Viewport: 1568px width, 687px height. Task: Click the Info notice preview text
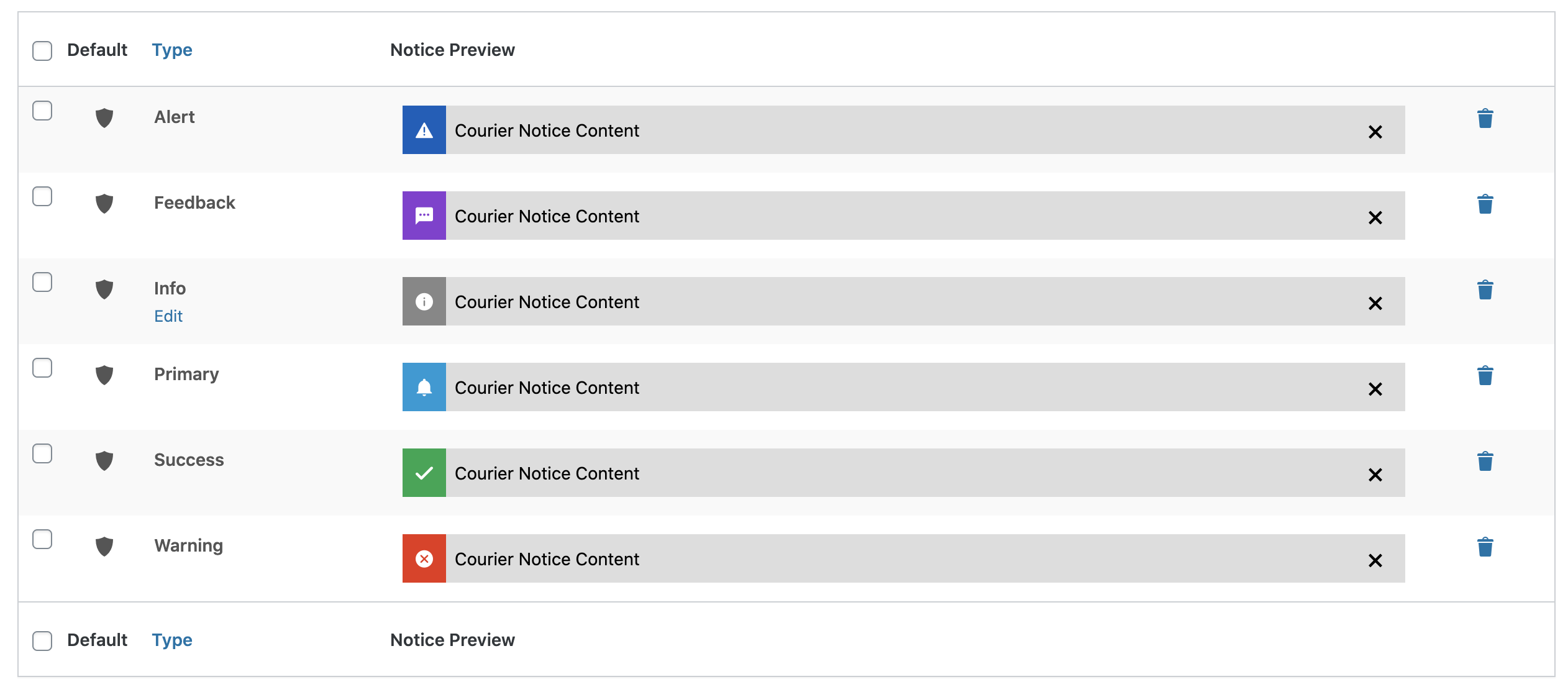(x=547, y=302)
